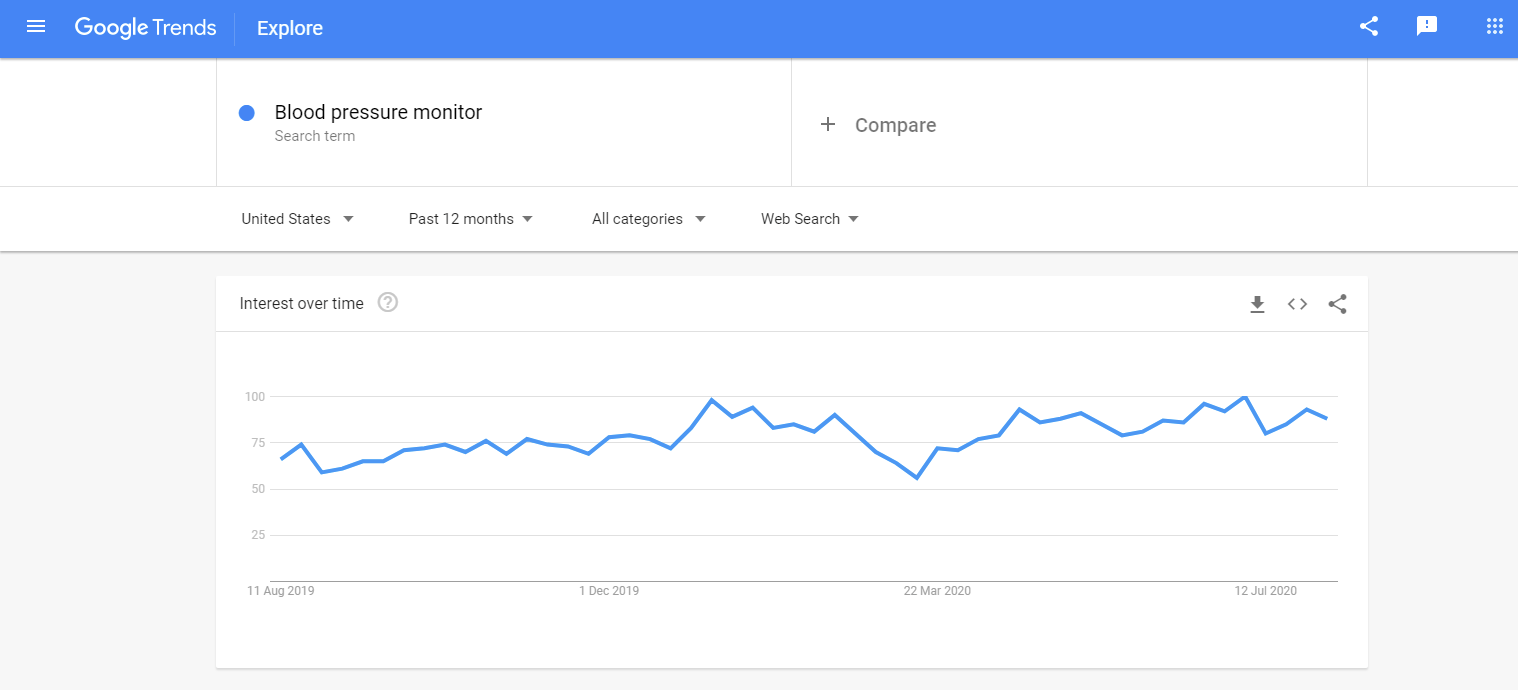
Task: Edit the Blood pressure monitor search term
Action: 378,112
